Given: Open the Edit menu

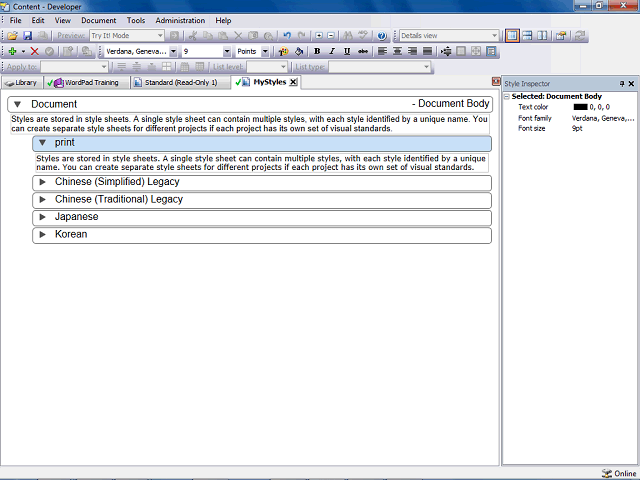Looking at the screenshot, I should coord(38,20).
